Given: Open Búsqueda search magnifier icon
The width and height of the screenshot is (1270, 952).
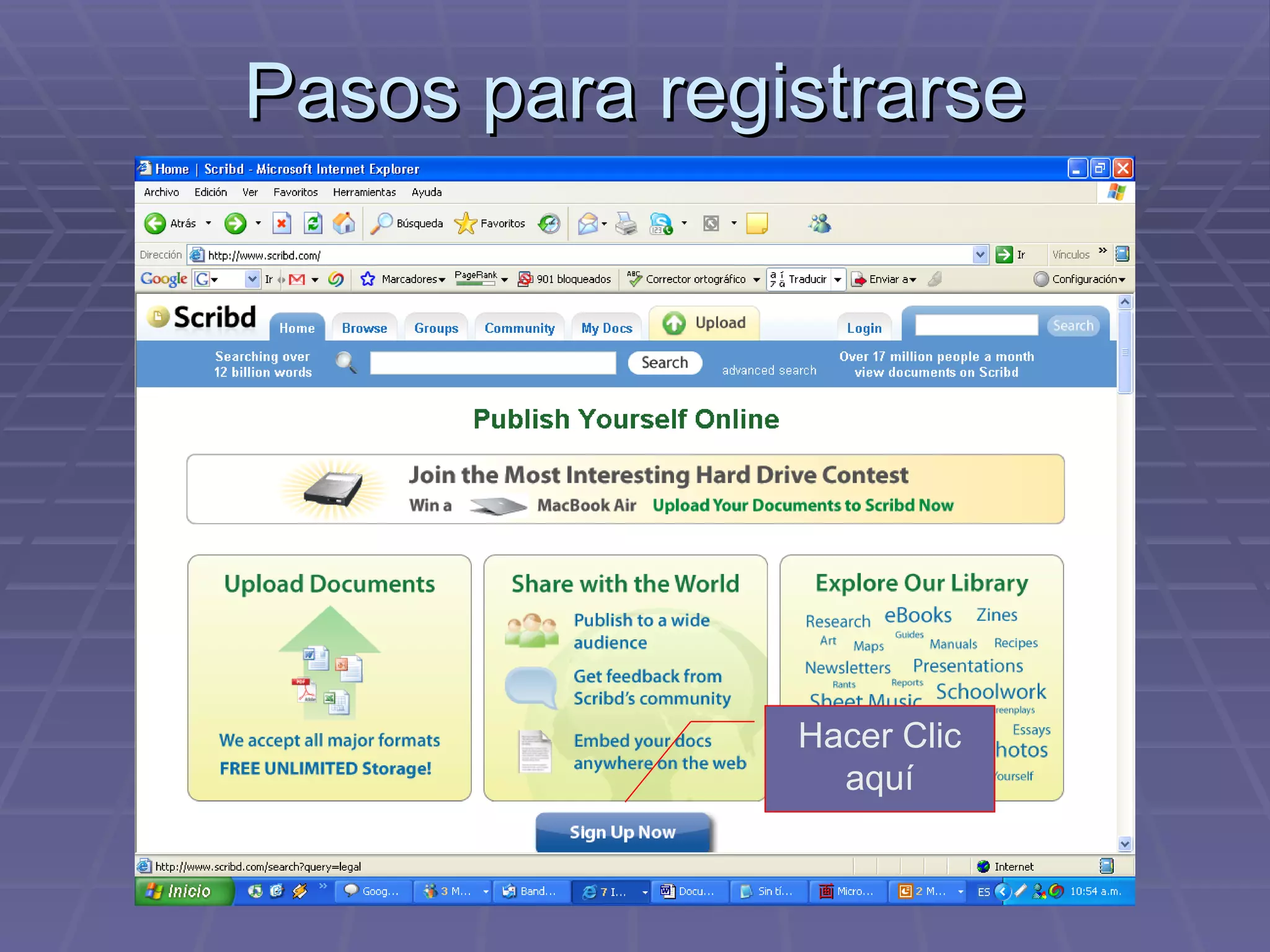Looking at the screenshot, I should (381, 223).
